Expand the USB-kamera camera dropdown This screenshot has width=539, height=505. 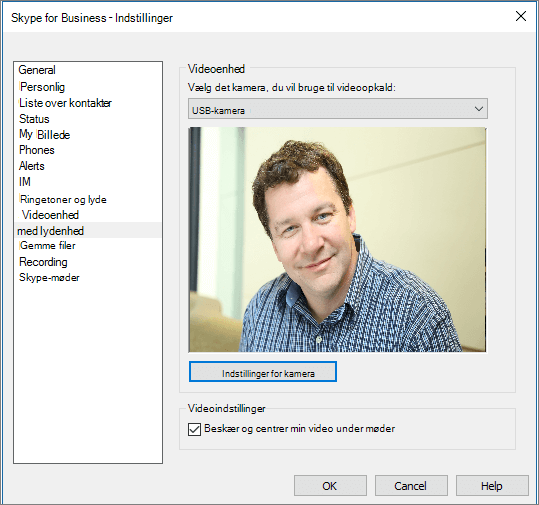click(x=338, y=109)
